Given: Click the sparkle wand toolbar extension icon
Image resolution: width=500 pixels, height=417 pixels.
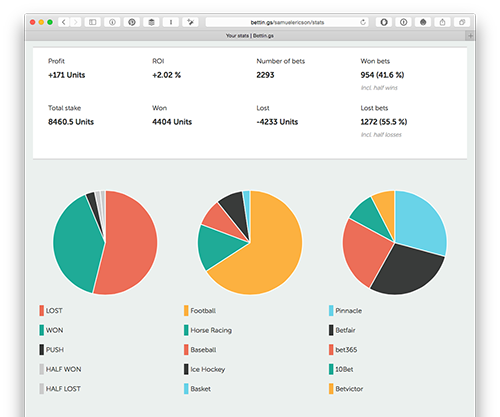Looking at the screenshot, I should (190, 22).
